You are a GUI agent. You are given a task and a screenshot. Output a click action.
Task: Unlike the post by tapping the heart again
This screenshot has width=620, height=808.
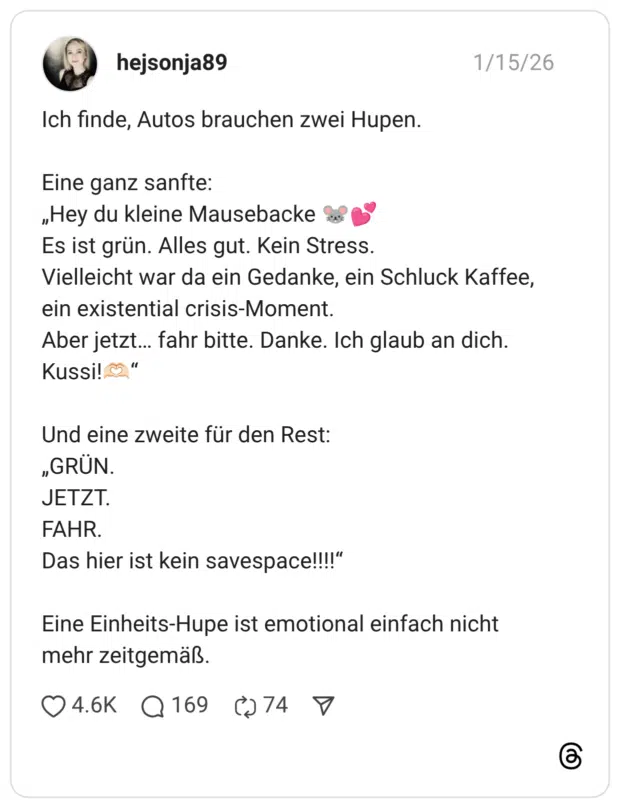coord(52,705)
